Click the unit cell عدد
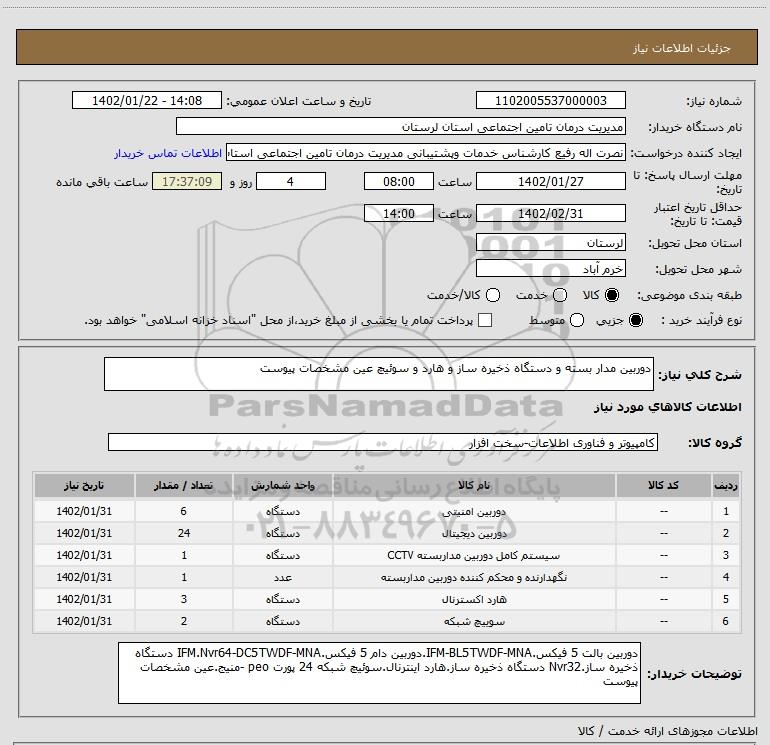The height and width of the screenshot is (745, 770). point(283,577)
